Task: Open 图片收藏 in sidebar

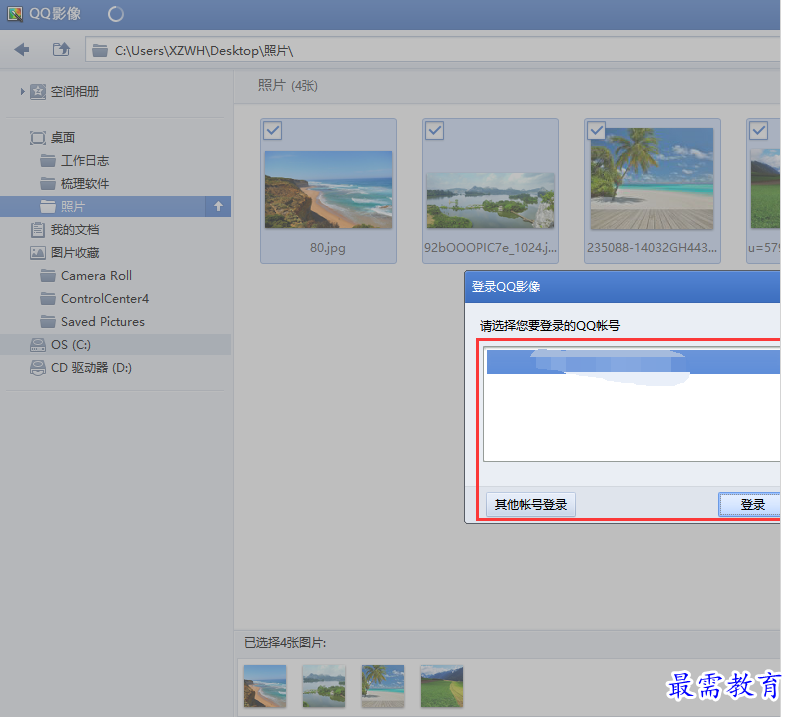Action: point(75,253)
